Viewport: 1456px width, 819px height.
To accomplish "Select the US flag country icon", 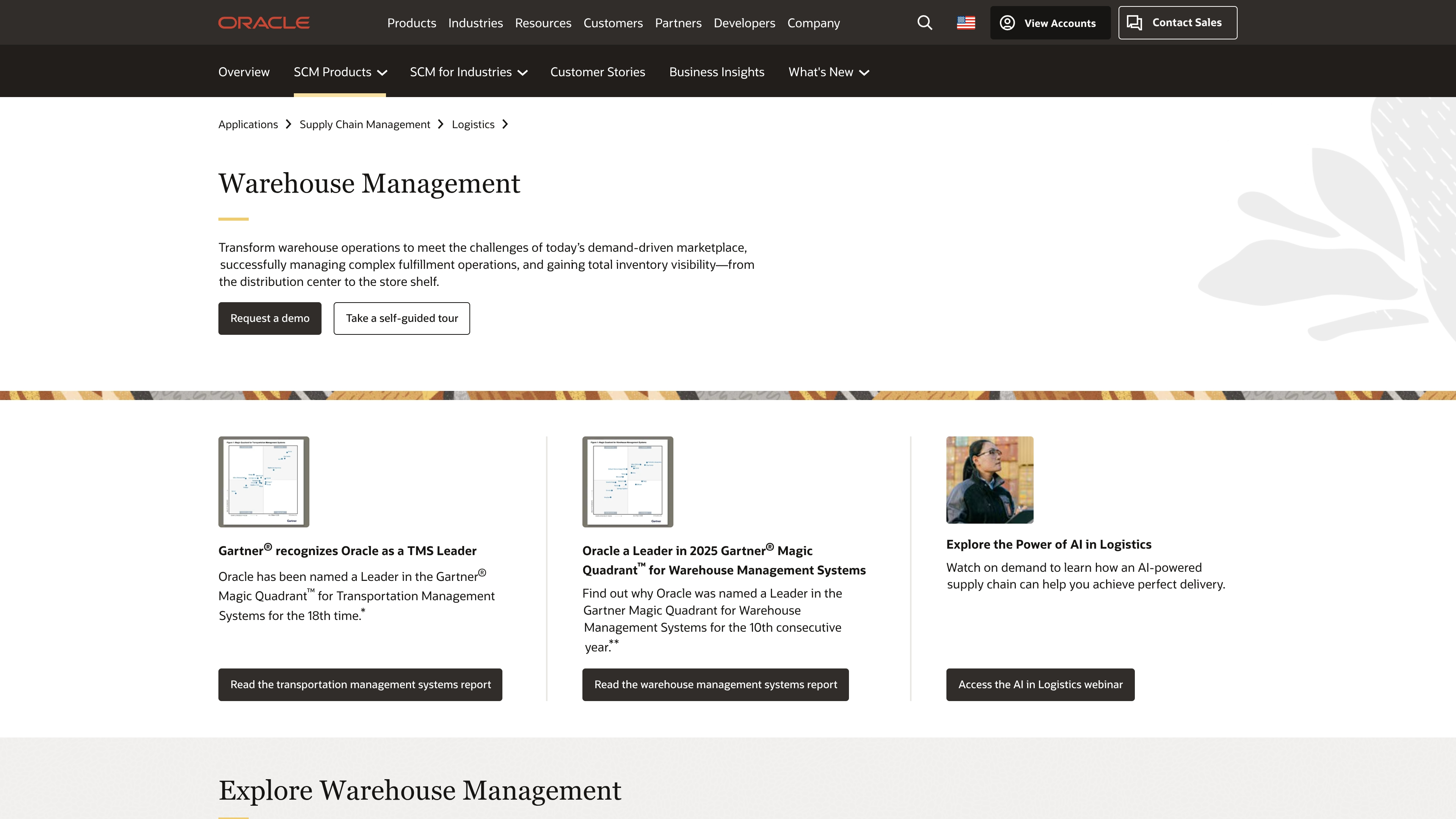I will tap(966, 23).
